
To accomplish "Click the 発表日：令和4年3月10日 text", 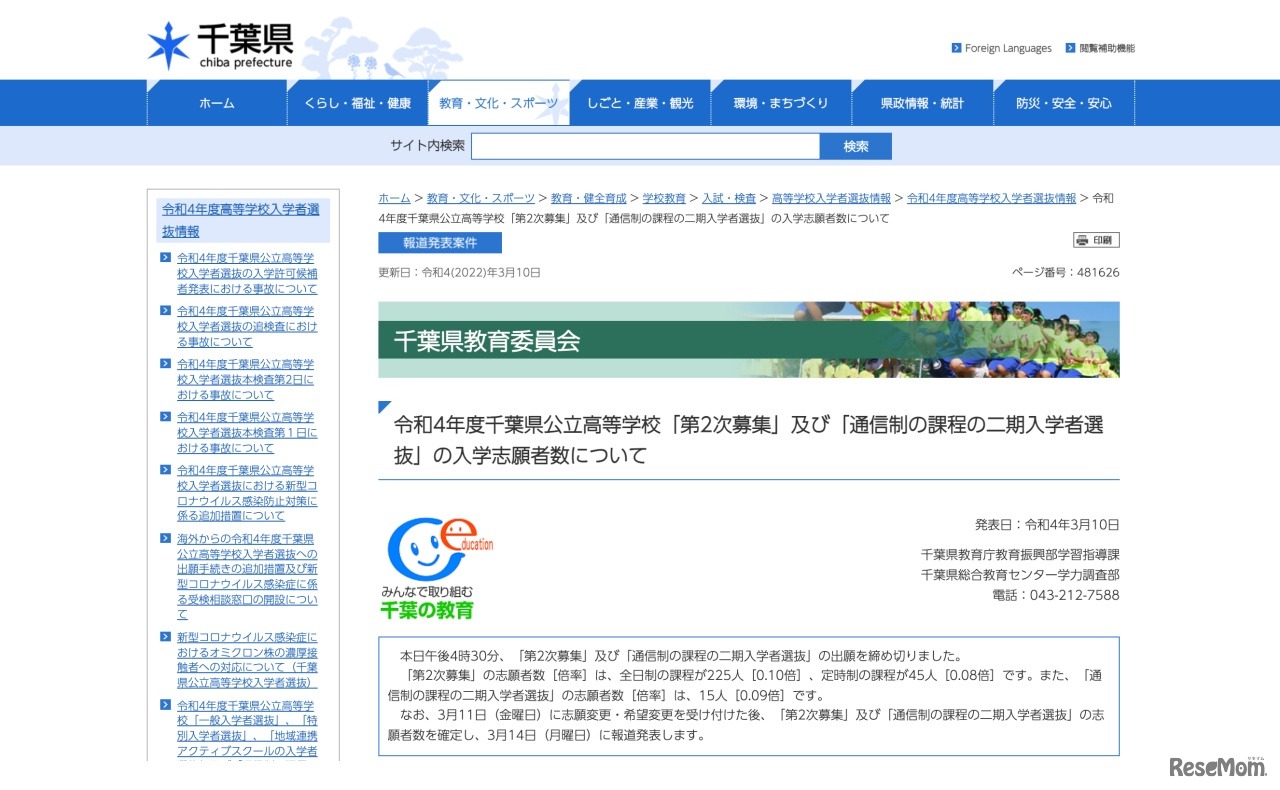I will [1047, 524].
